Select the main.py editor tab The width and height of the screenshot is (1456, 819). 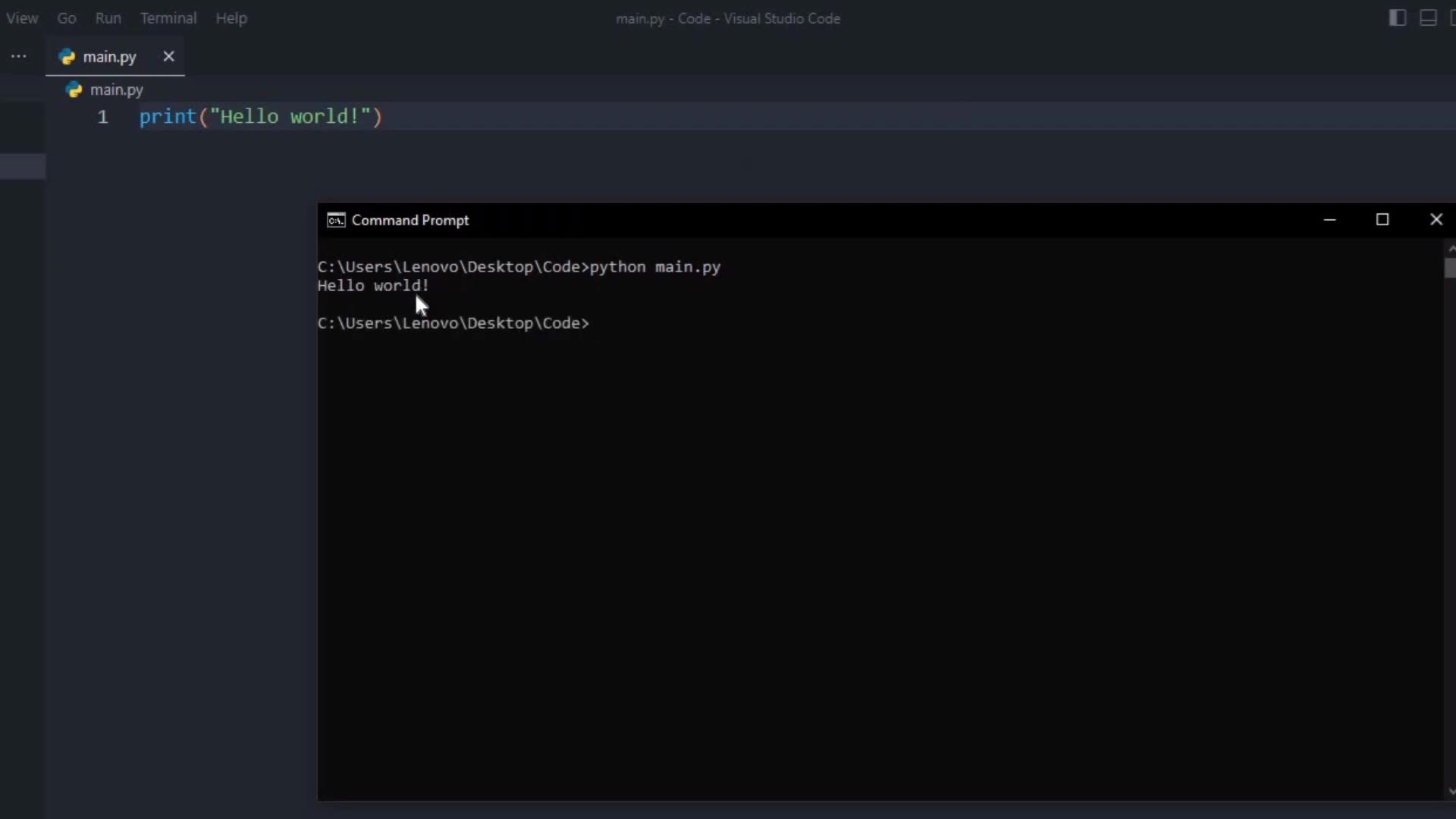click(115, 57)
